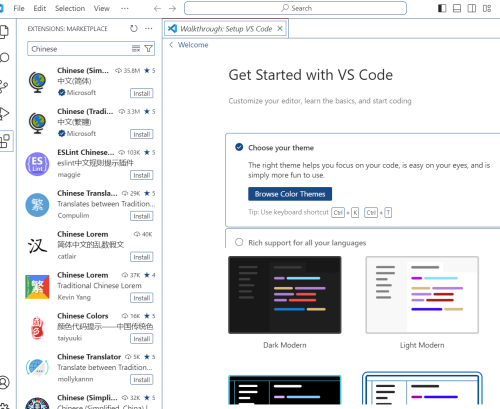
Task: Install Chinese (Simplified) language pack
Action: (x=142, y=93)
